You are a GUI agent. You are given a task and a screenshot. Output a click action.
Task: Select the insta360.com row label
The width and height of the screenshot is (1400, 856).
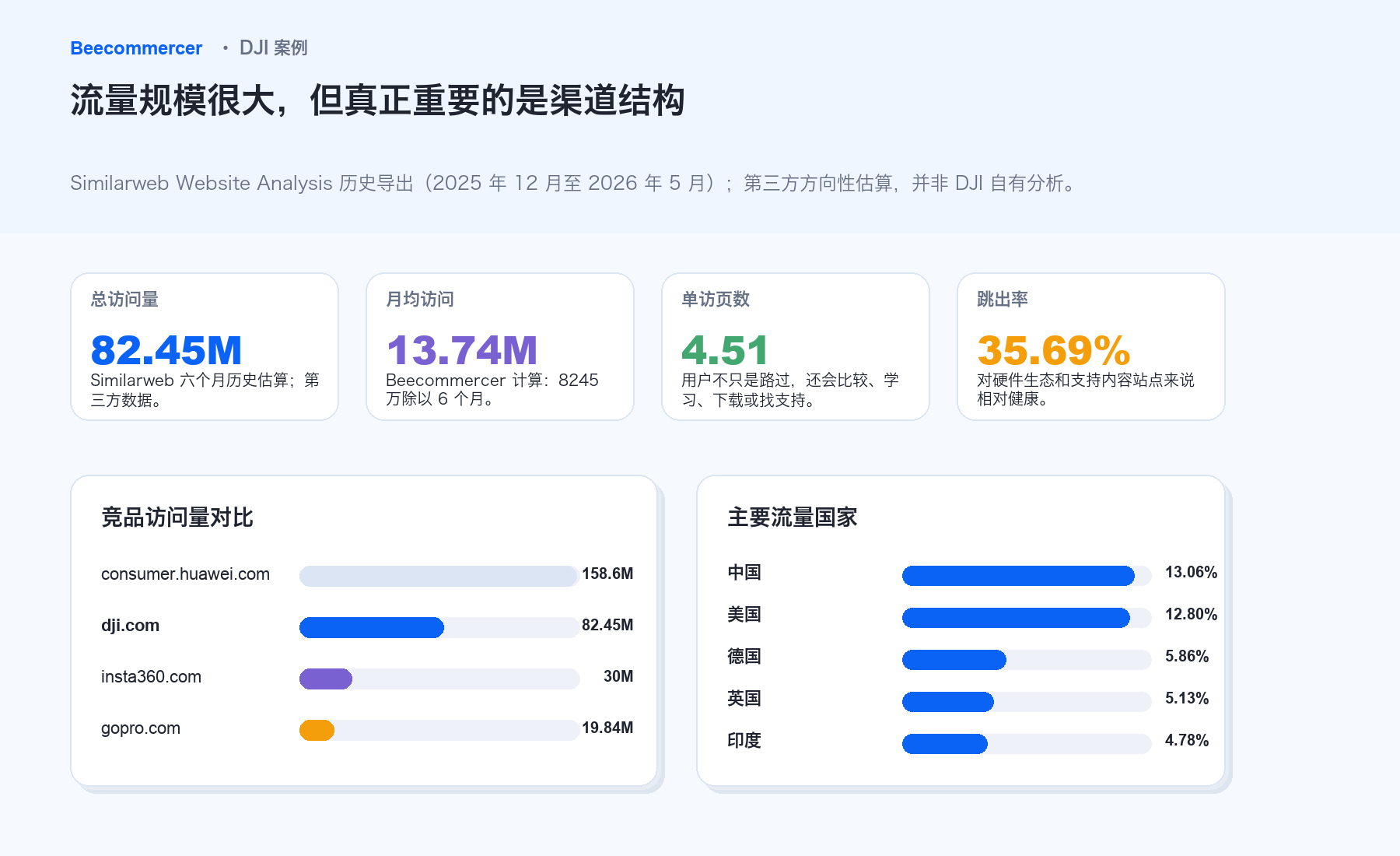(x=151, y=677)
